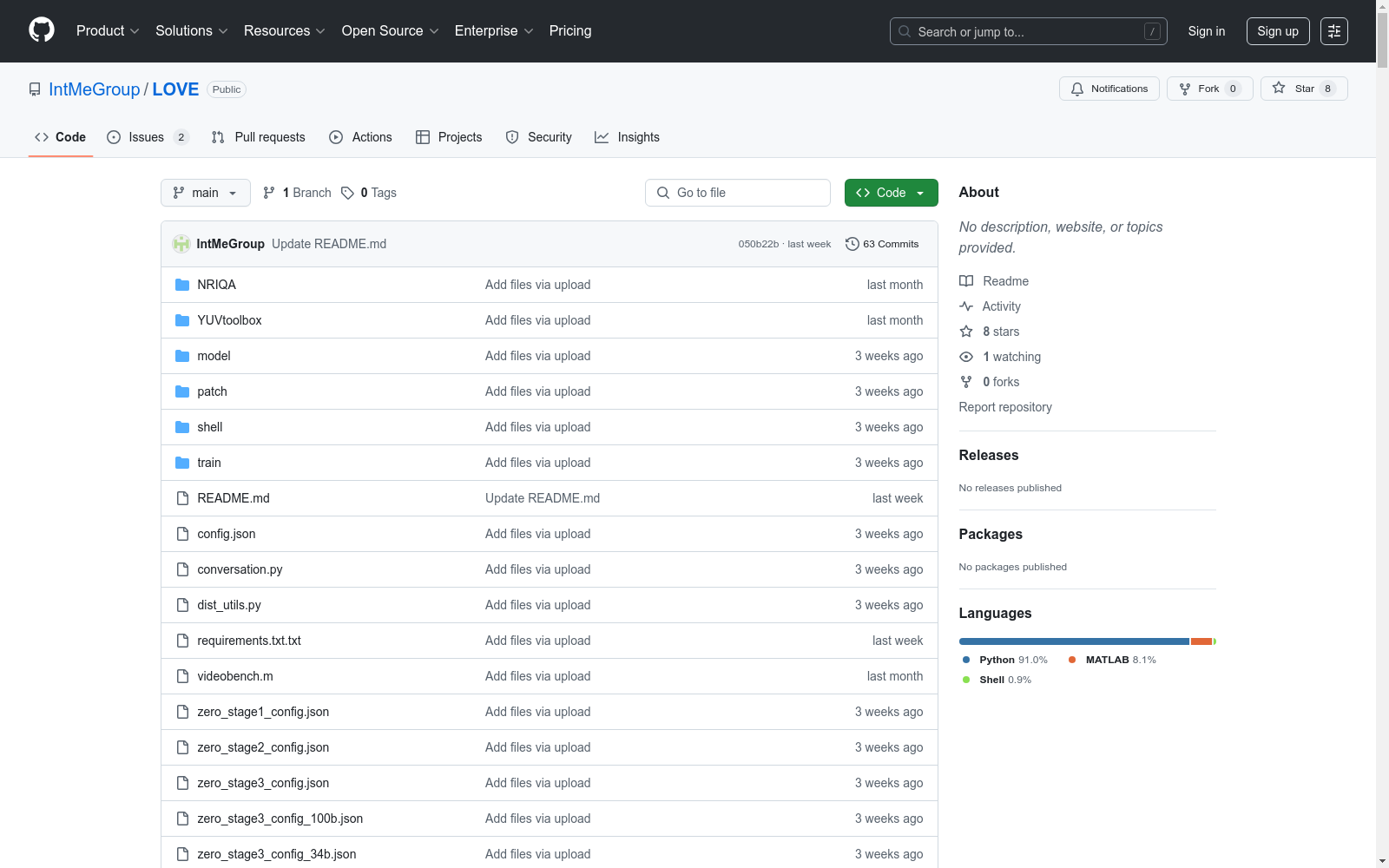Open the main branch selector dropdown
The height and width of the screenshot is (868, 1389).
tap(206, 193)
